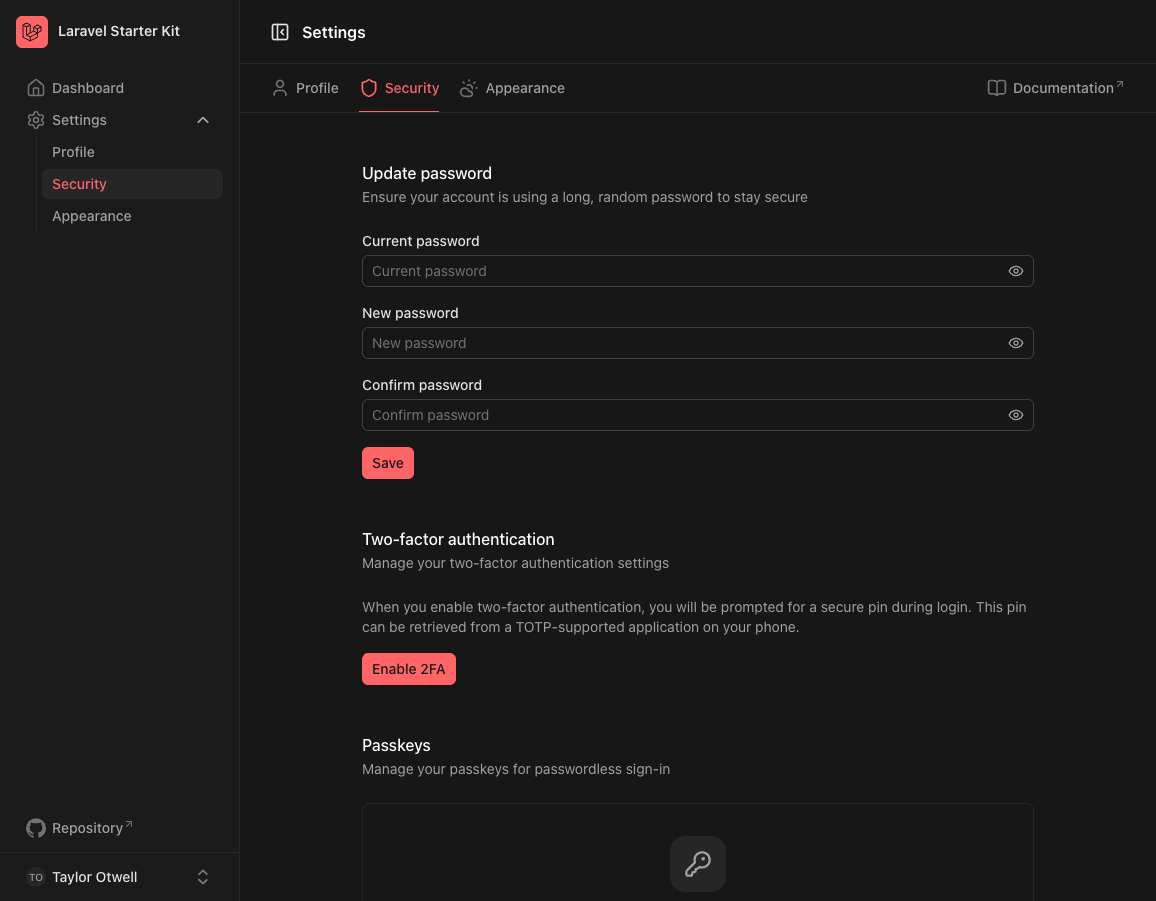Click the Two-factor authentication heading
This screenshot has height=901, width=1156.
458,540
